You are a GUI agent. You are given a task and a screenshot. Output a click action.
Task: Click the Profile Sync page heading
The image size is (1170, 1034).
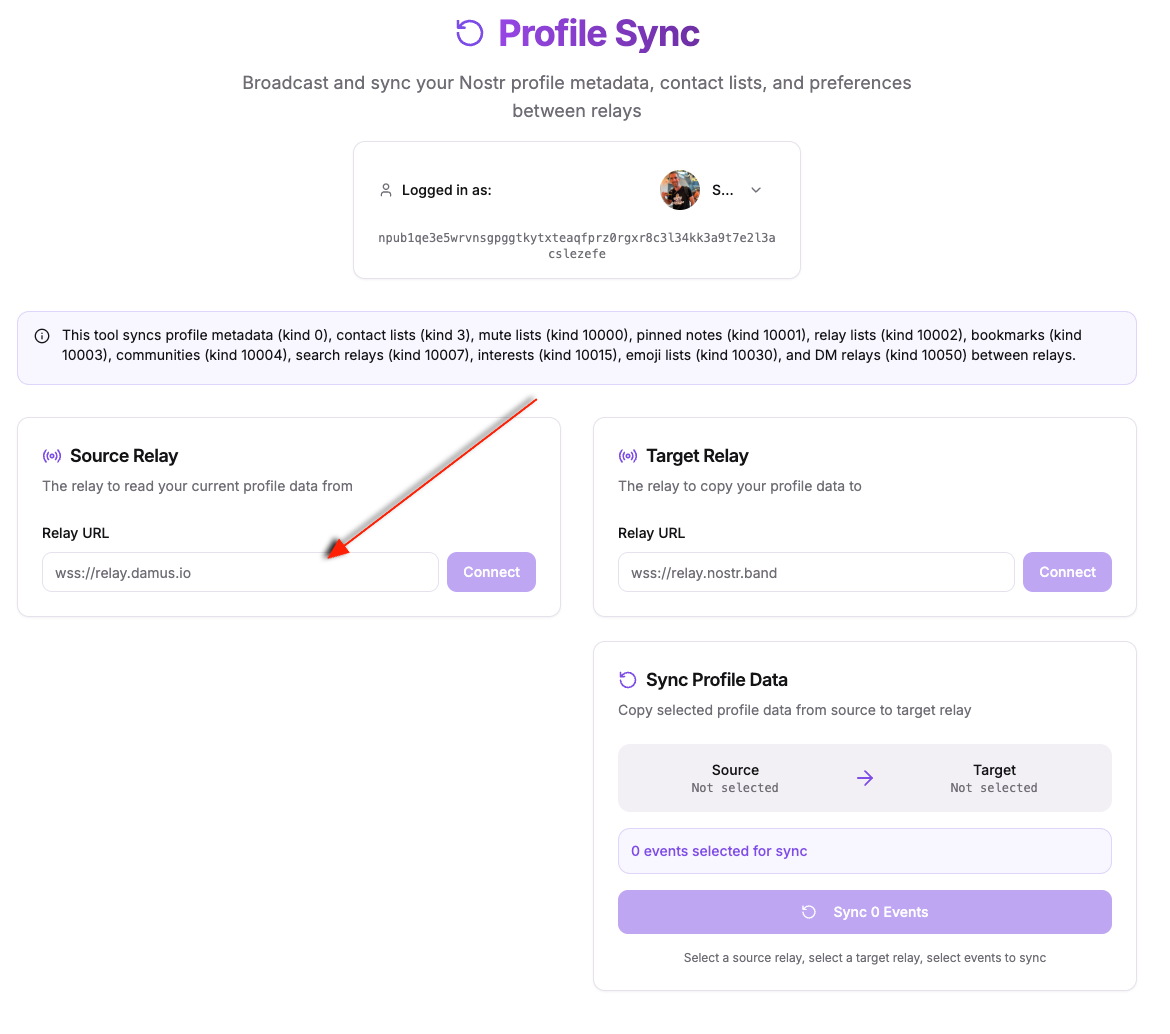pos(599,33)
